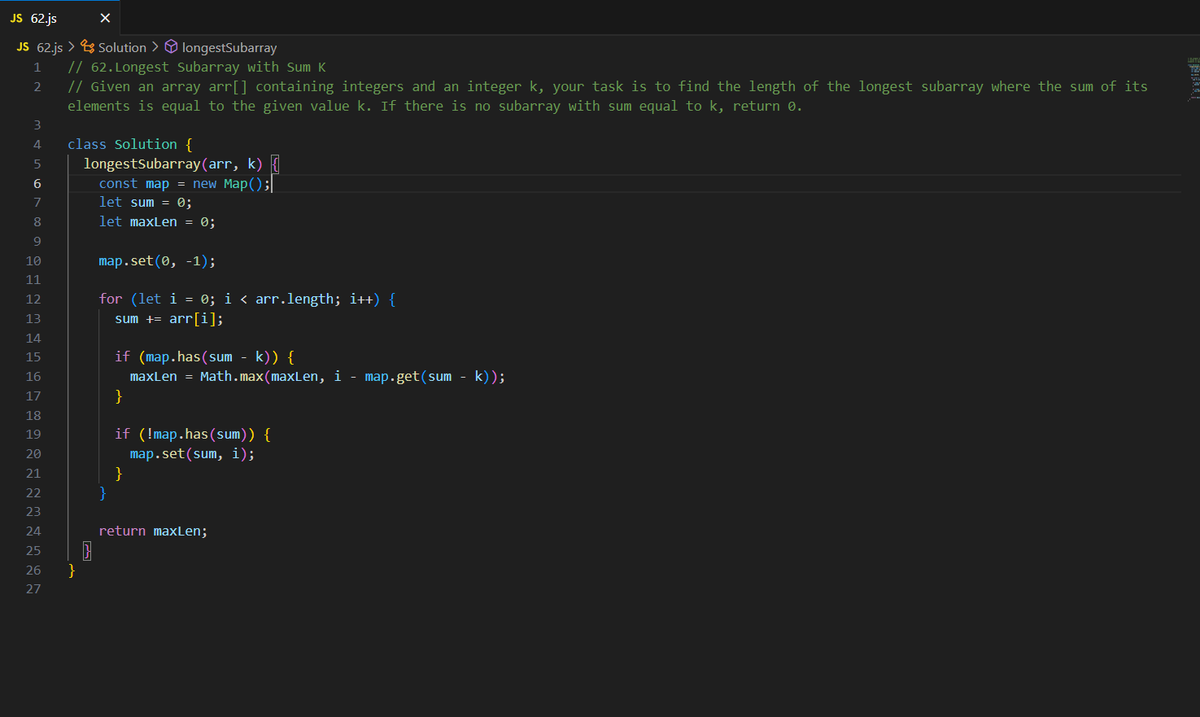Image resolution: width=1200 pixels, height=717 pixels.
Task: Click on 'let maxLen = 0;' line
Action: click(157, 222)
